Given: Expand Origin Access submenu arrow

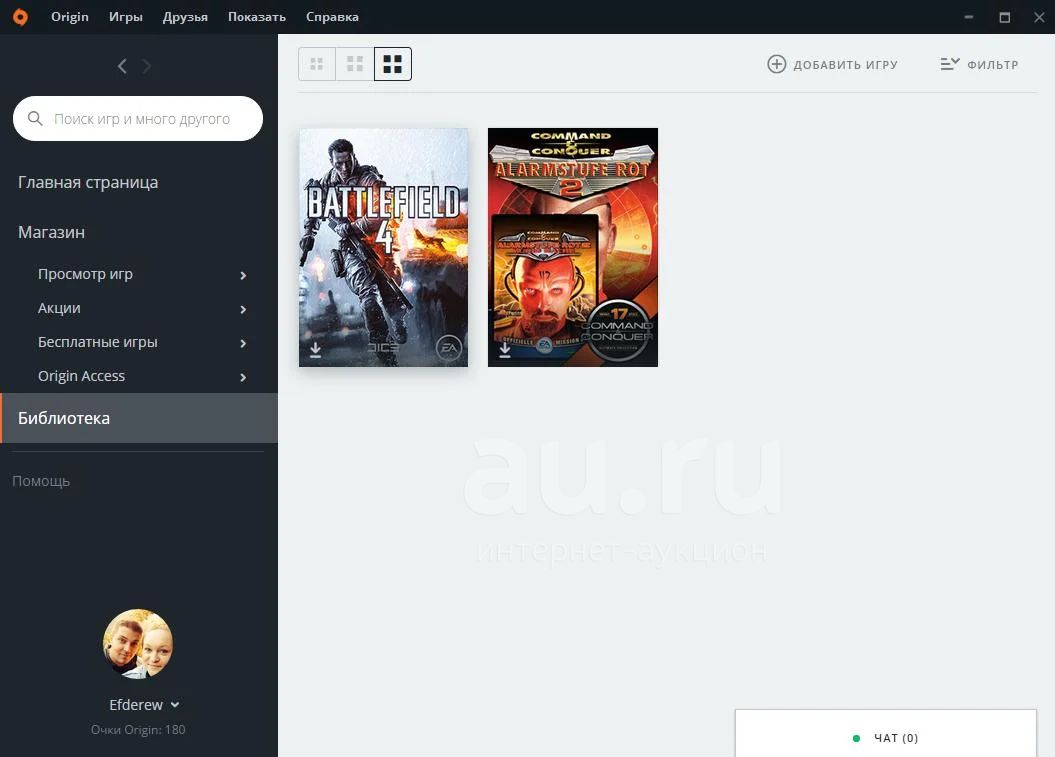Looking at the screenshot, I should click(243, 377).
